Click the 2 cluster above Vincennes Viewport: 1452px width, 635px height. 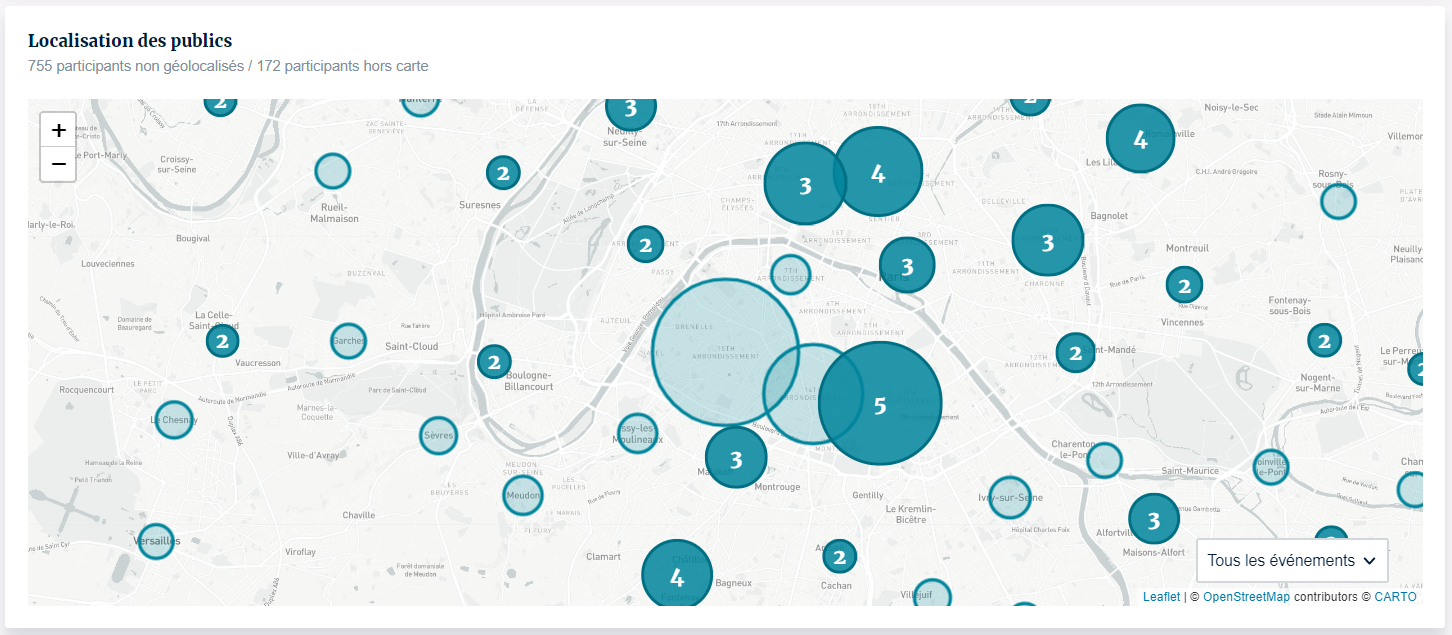pyautogui.click(x=1184, y=285)
